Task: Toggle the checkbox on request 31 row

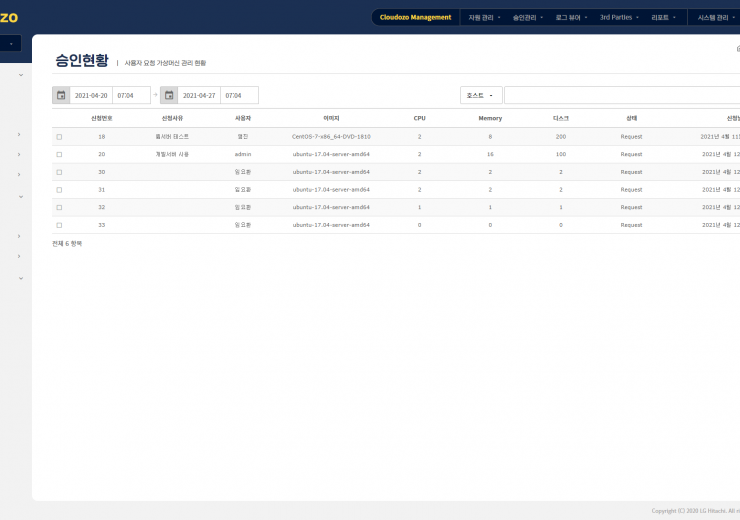Action: tap(59, 190)
